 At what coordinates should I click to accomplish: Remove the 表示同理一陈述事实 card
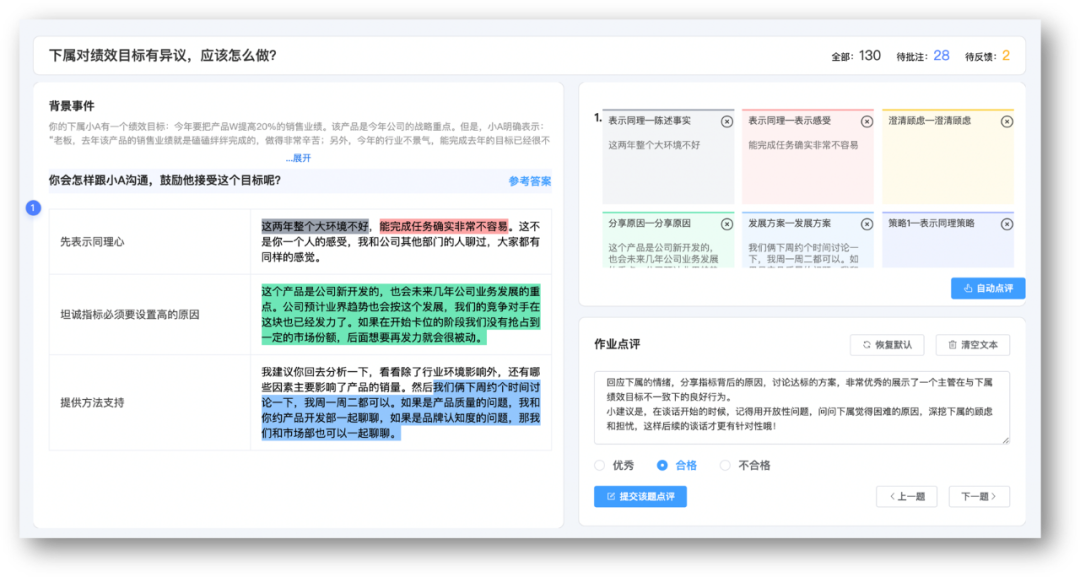[x=727, y=122]
